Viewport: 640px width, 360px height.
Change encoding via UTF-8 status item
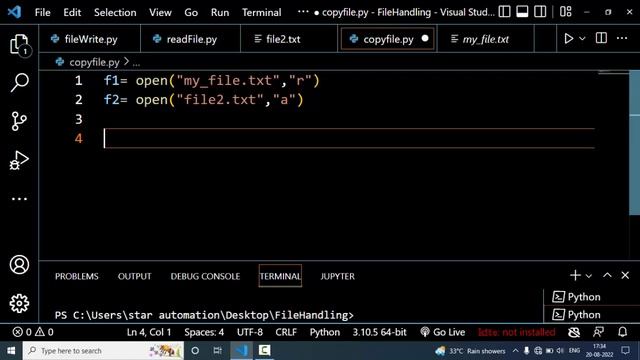pos(250,332)
